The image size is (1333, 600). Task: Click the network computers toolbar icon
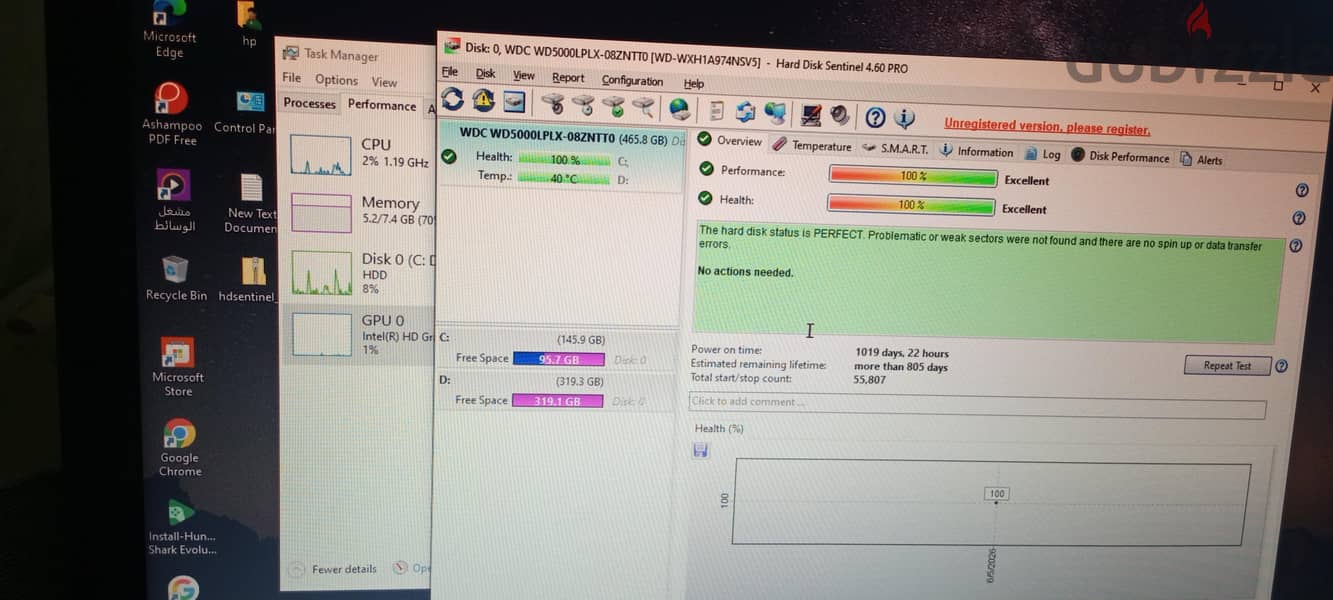[x=775, y=112]
